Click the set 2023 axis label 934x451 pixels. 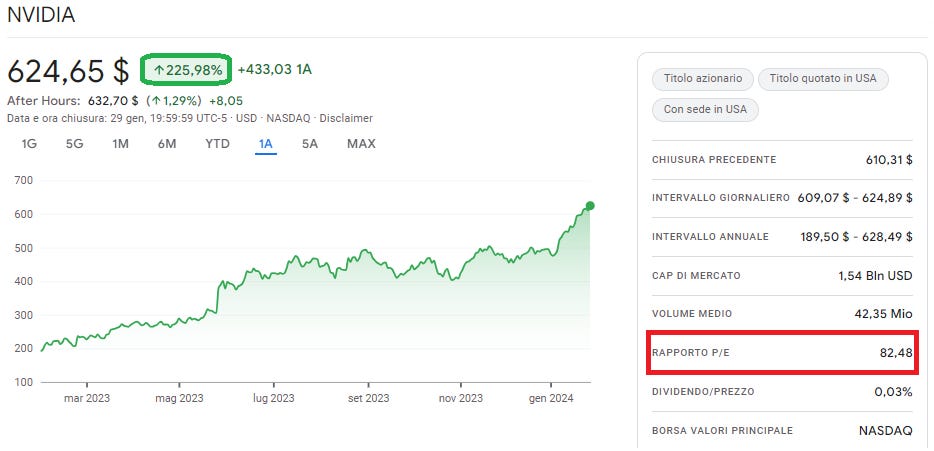[368, 399]
